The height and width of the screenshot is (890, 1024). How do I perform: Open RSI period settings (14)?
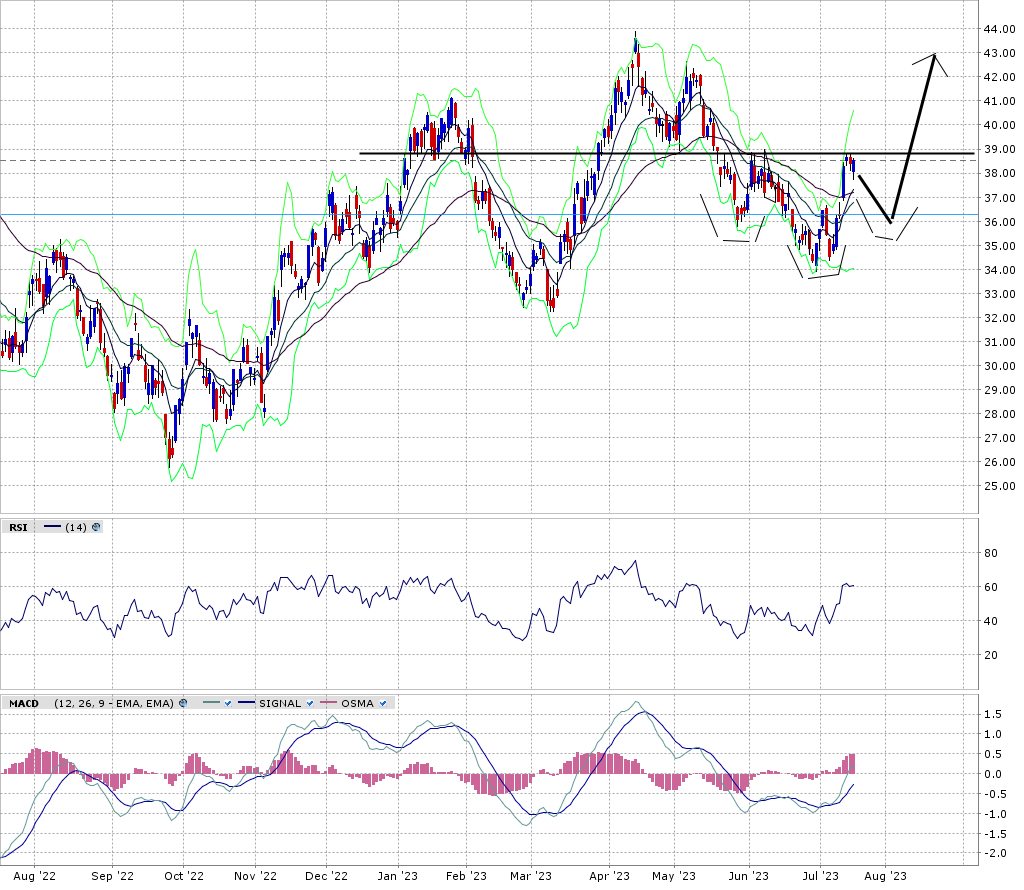point(76,527)
